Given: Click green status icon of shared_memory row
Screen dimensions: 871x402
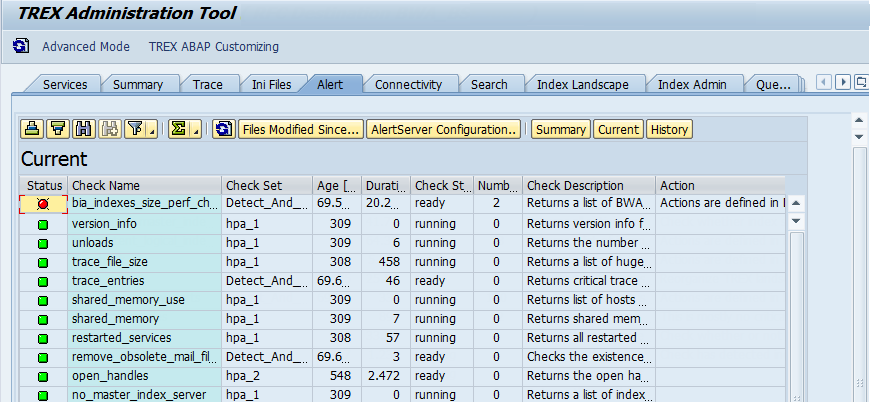Looking at the screenshot, I should [x=43, y=319].
